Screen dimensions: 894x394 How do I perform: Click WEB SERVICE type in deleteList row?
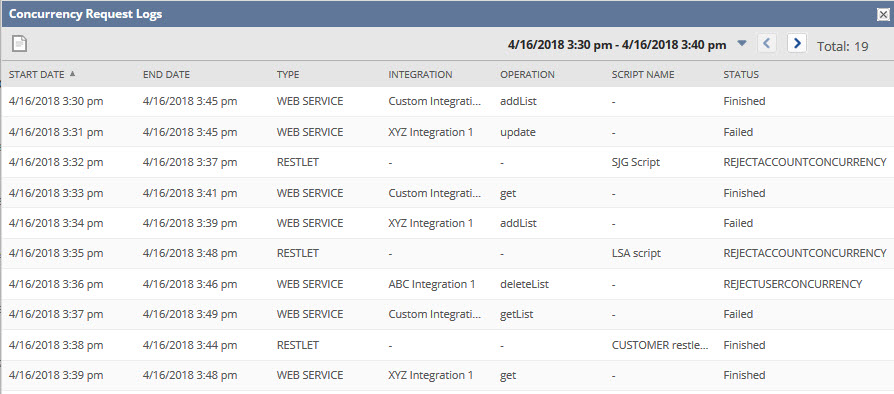click(x=310, y=284)
